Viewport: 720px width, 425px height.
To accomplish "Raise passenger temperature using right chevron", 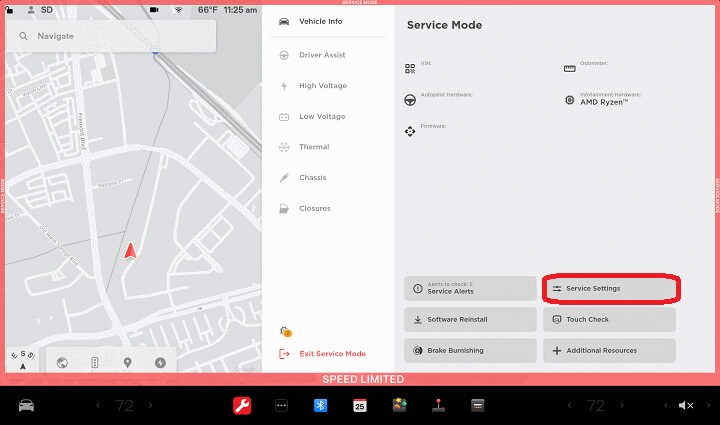I will click(x=622, y=405).
